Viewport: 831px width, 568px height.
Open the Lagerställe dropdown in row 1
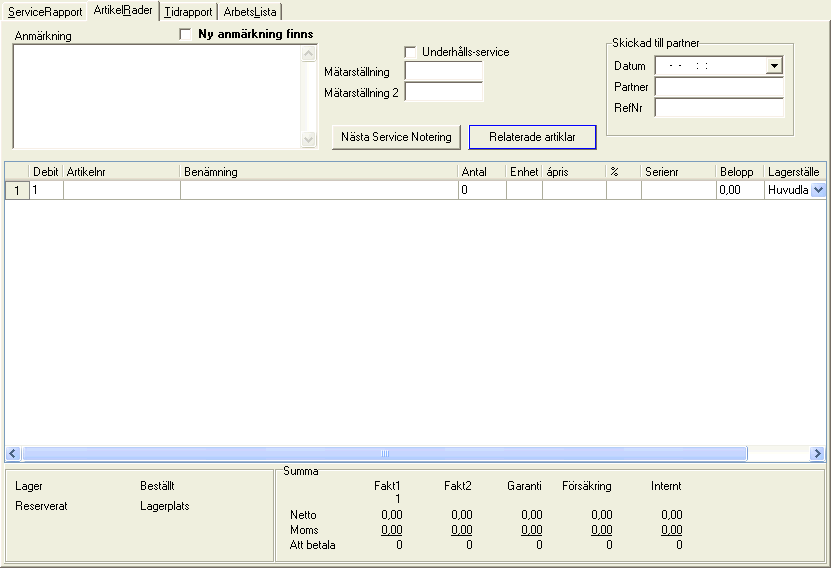(817, 190)
